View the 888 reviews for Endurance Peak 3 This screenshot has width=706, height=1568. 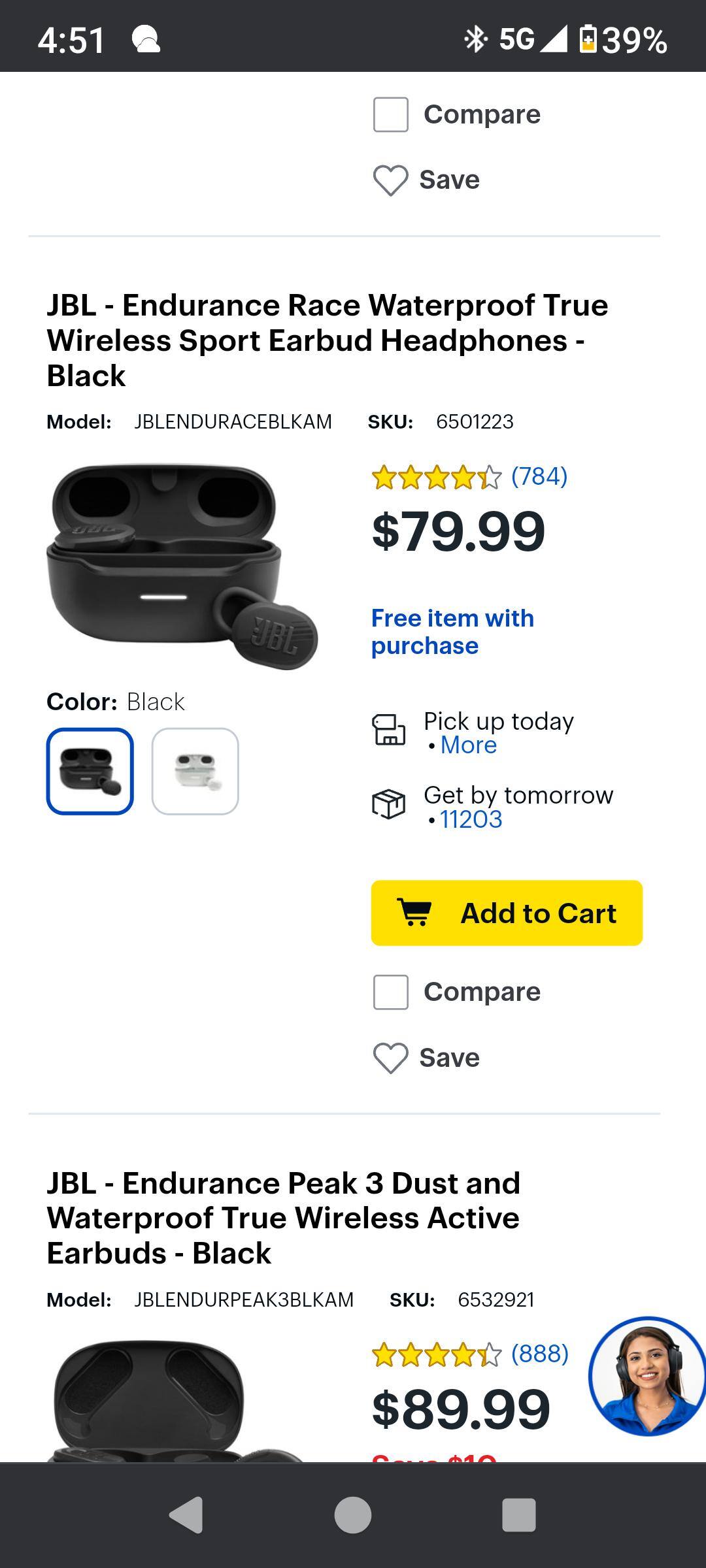click(x=539, y=1354)
